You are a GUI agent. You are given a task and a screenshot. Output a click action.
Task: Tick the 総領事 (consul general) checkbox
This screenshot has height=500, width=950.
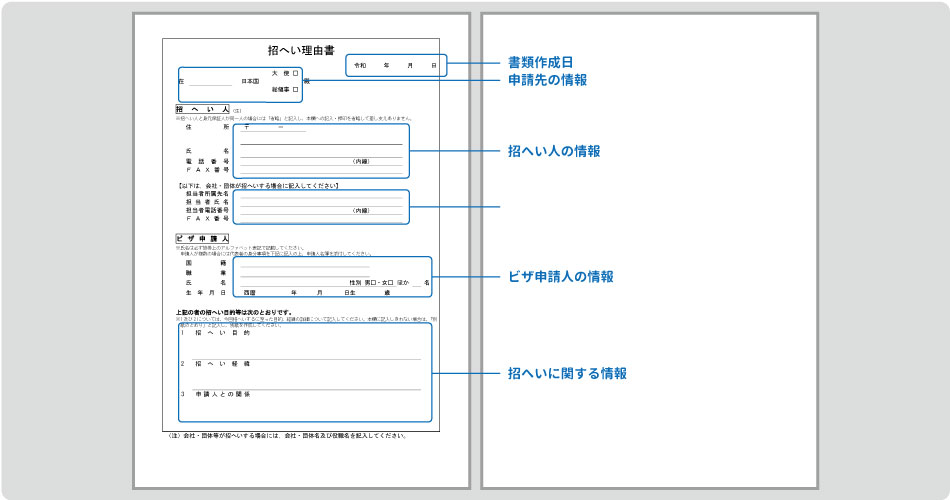click(x=295, y=89)
